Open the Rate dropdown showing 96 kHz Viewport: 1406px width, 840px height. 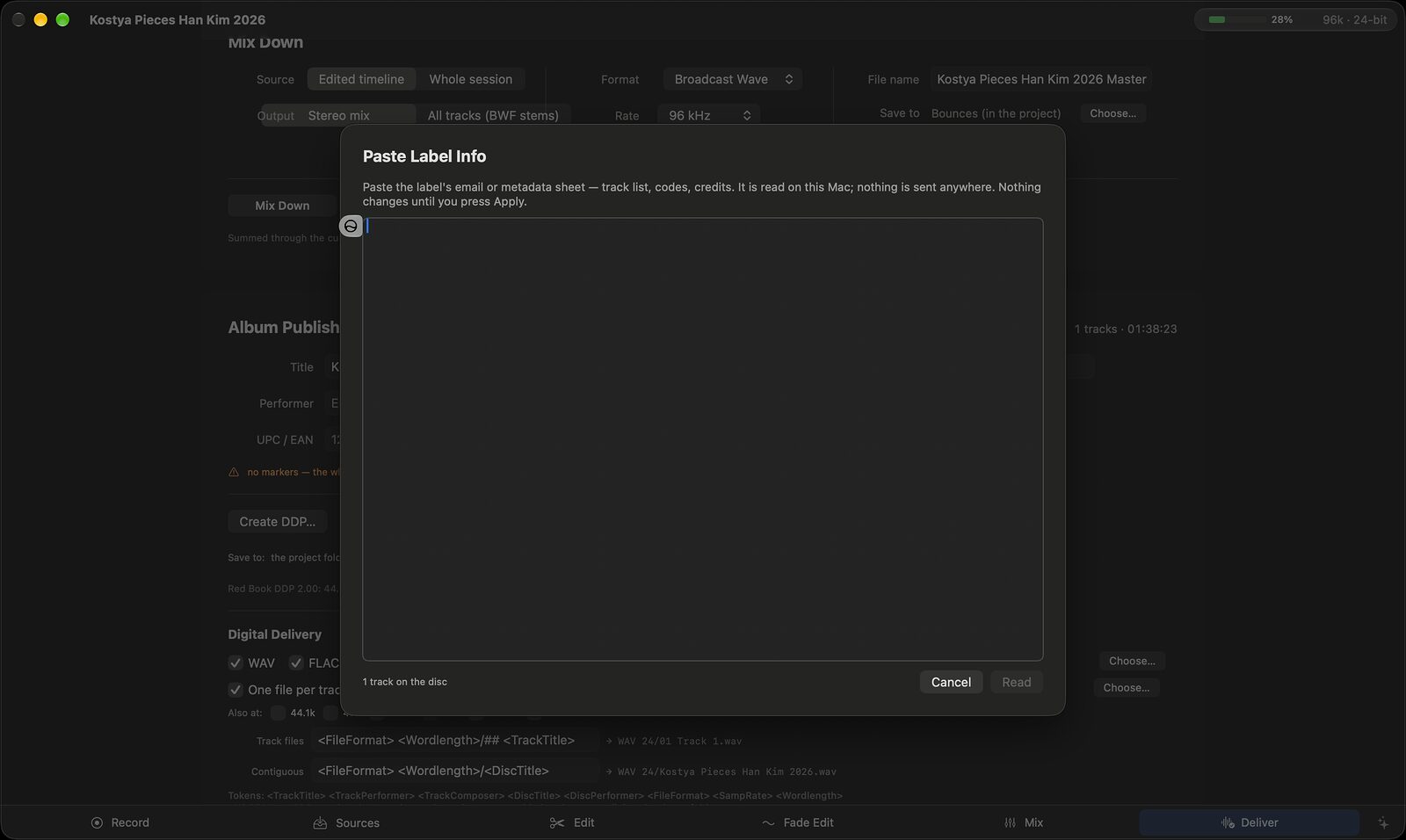click(709, 116)
